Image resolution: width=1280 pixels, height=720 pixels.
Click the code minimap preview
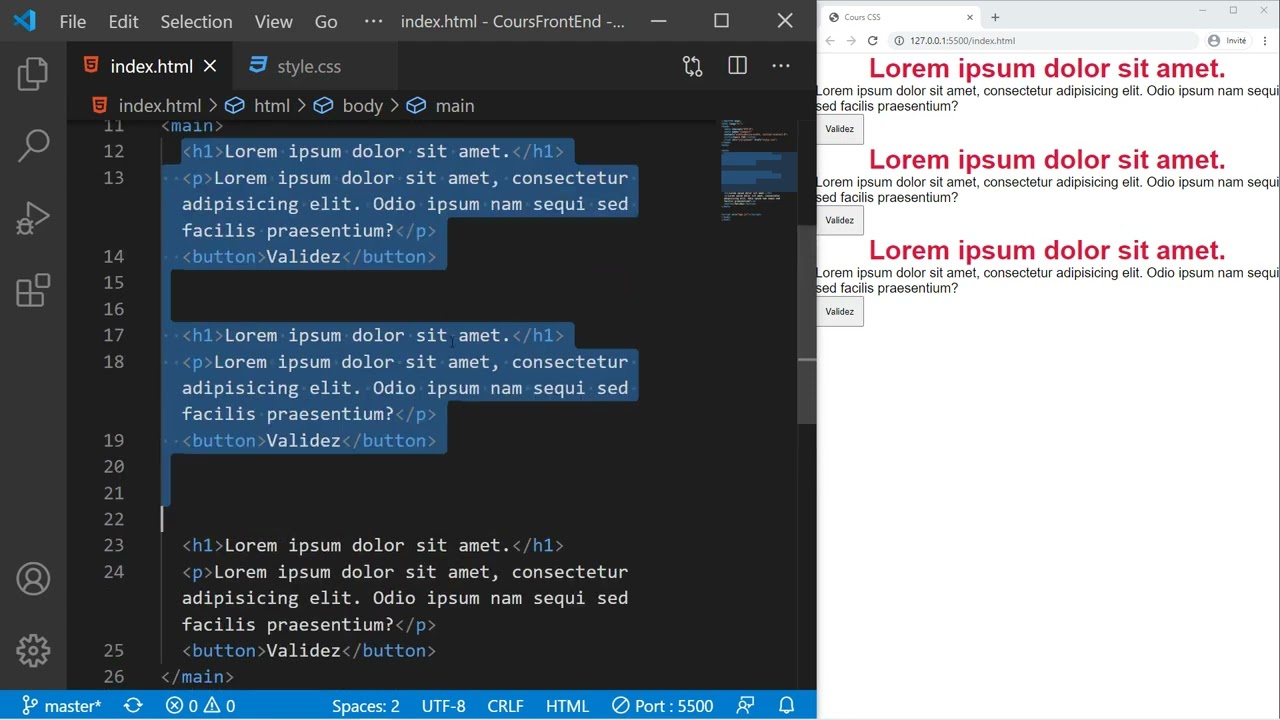[x=758, y=170]
